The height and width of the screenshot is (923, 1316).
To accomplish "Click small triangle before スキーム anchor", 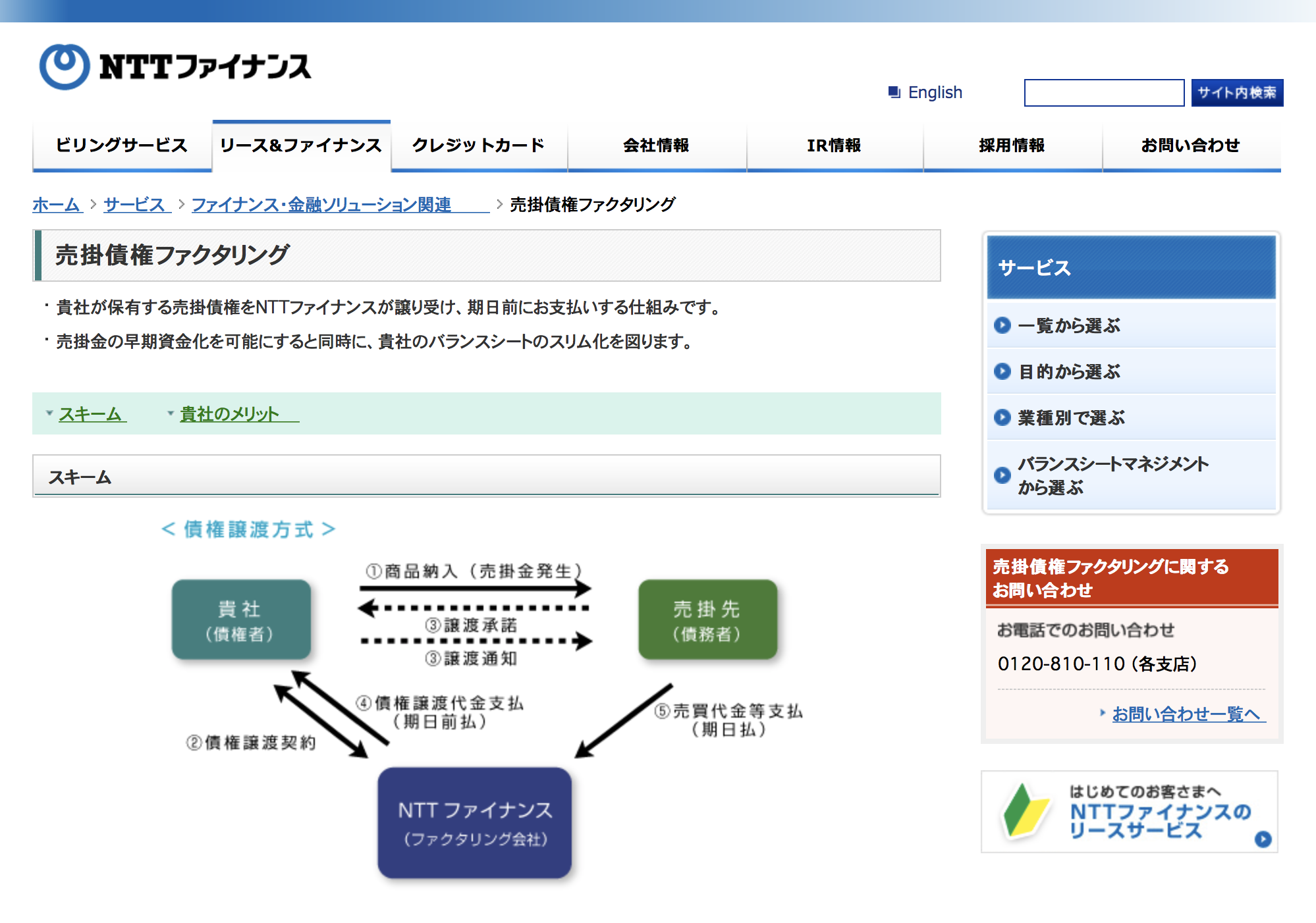I will click(x=49, y=413).
